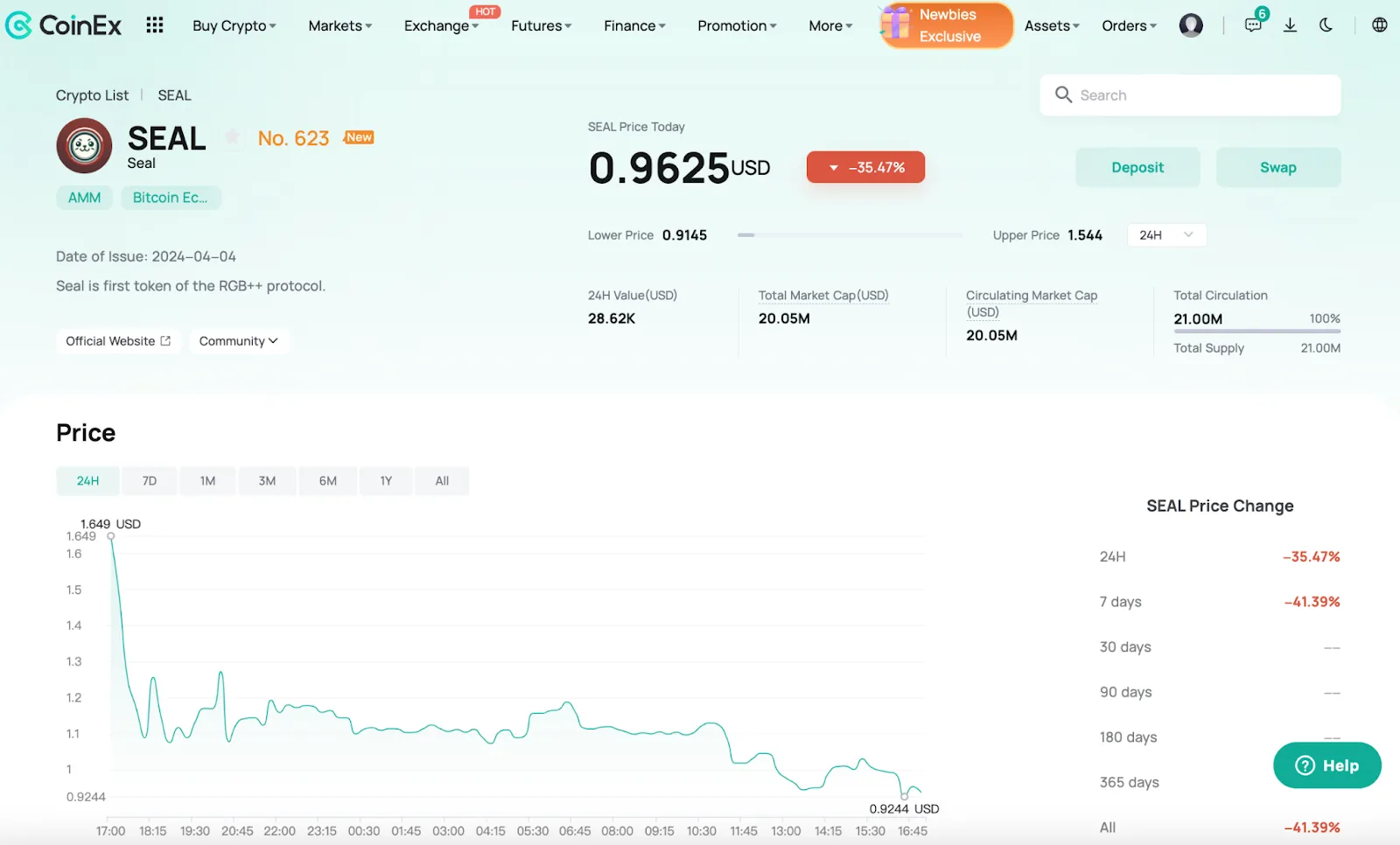Add SEAL to favorites star

pyautogui.click(x=232, y=136)
